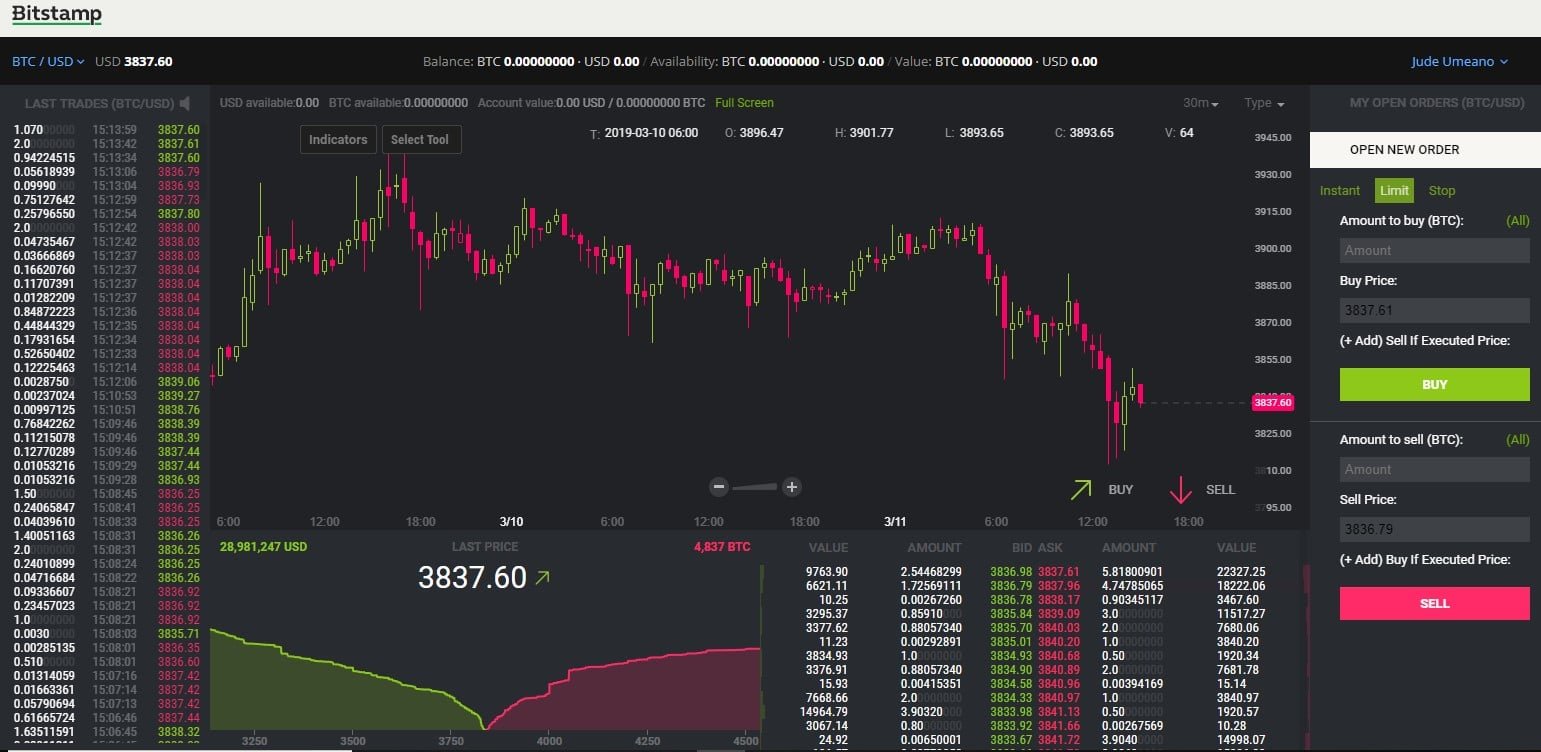The width and height of the screenshot is (1541, 752).
Task: Click (All) next to Amount to sell
Action: pyautogui.click(x=1517, y=439)
